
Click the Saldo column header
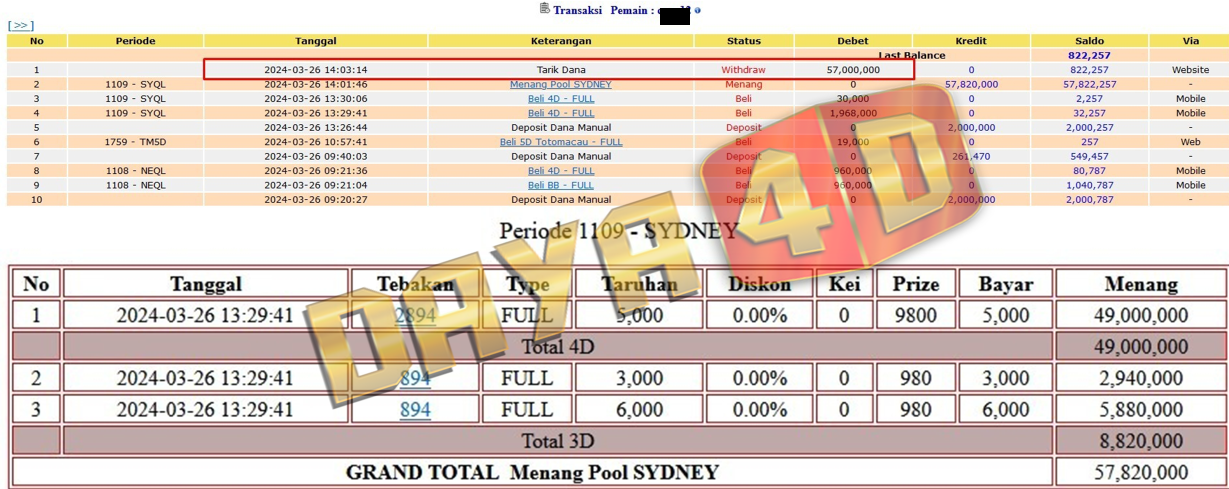click(1089, 41)
